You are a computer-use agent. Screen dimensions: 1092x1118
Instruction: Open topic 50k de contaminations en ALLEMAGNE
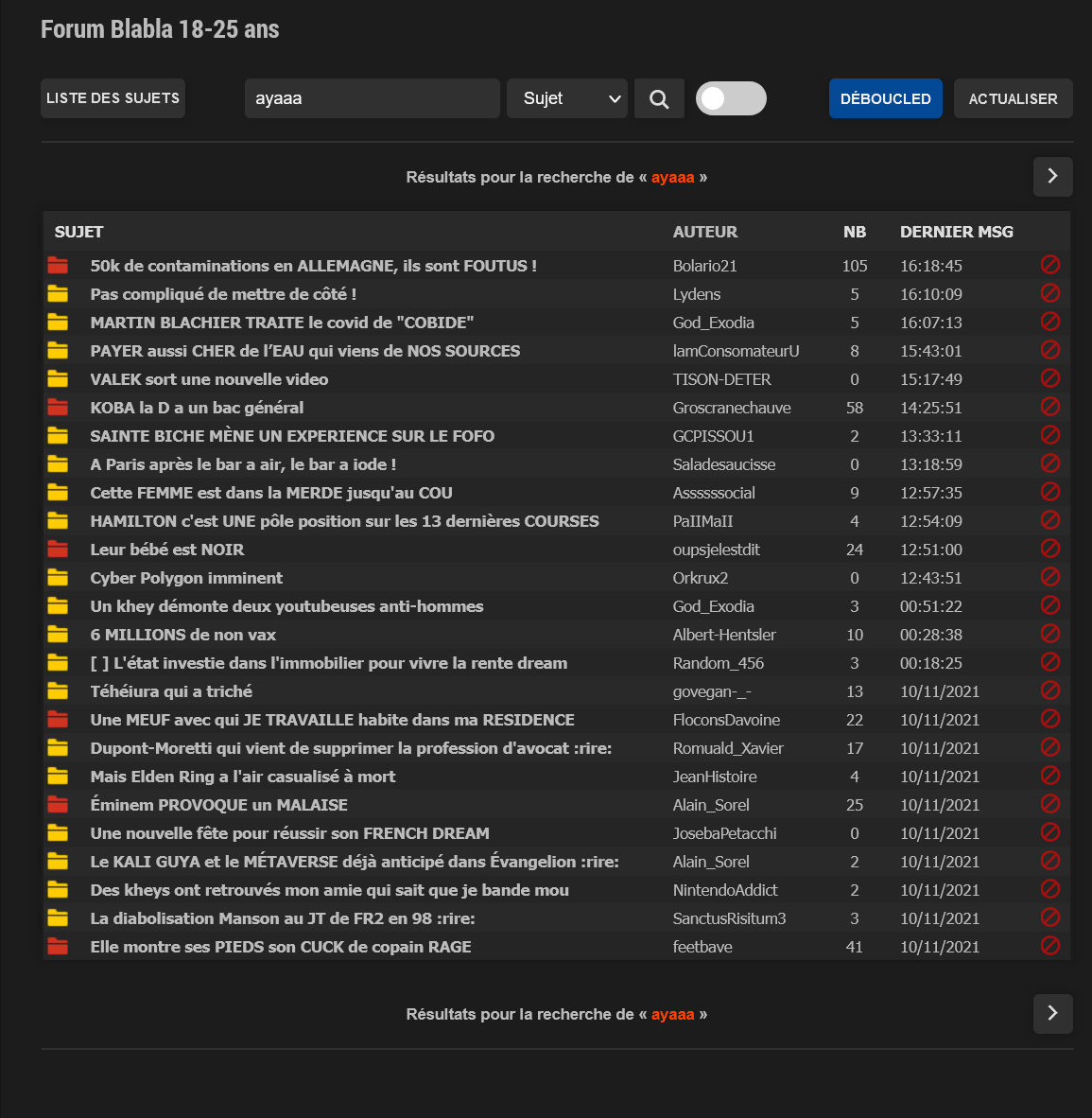pyautogui.click(x=314, y=266)
